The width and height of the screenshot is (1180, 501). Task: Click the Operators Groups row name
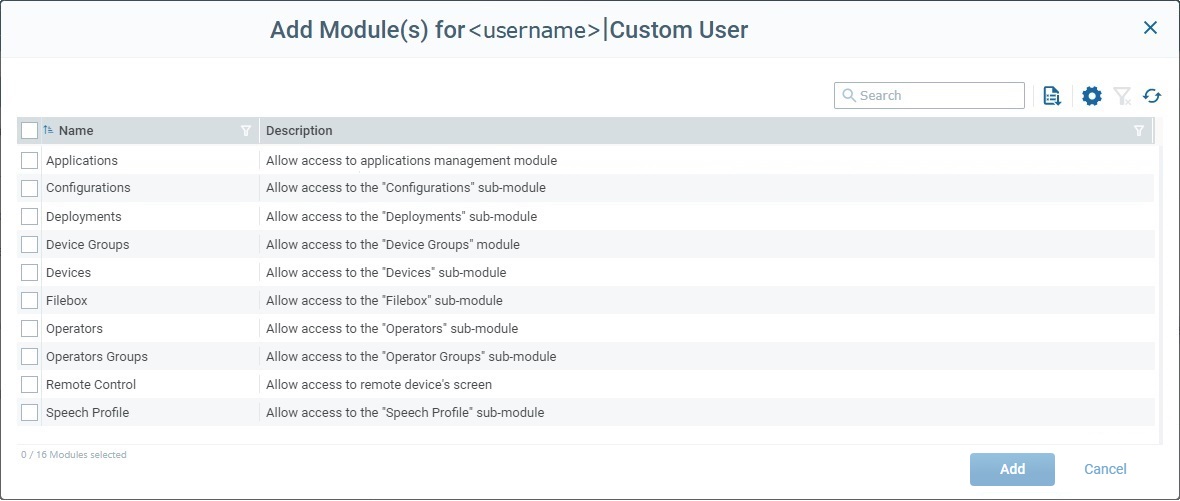coord(96,356)
